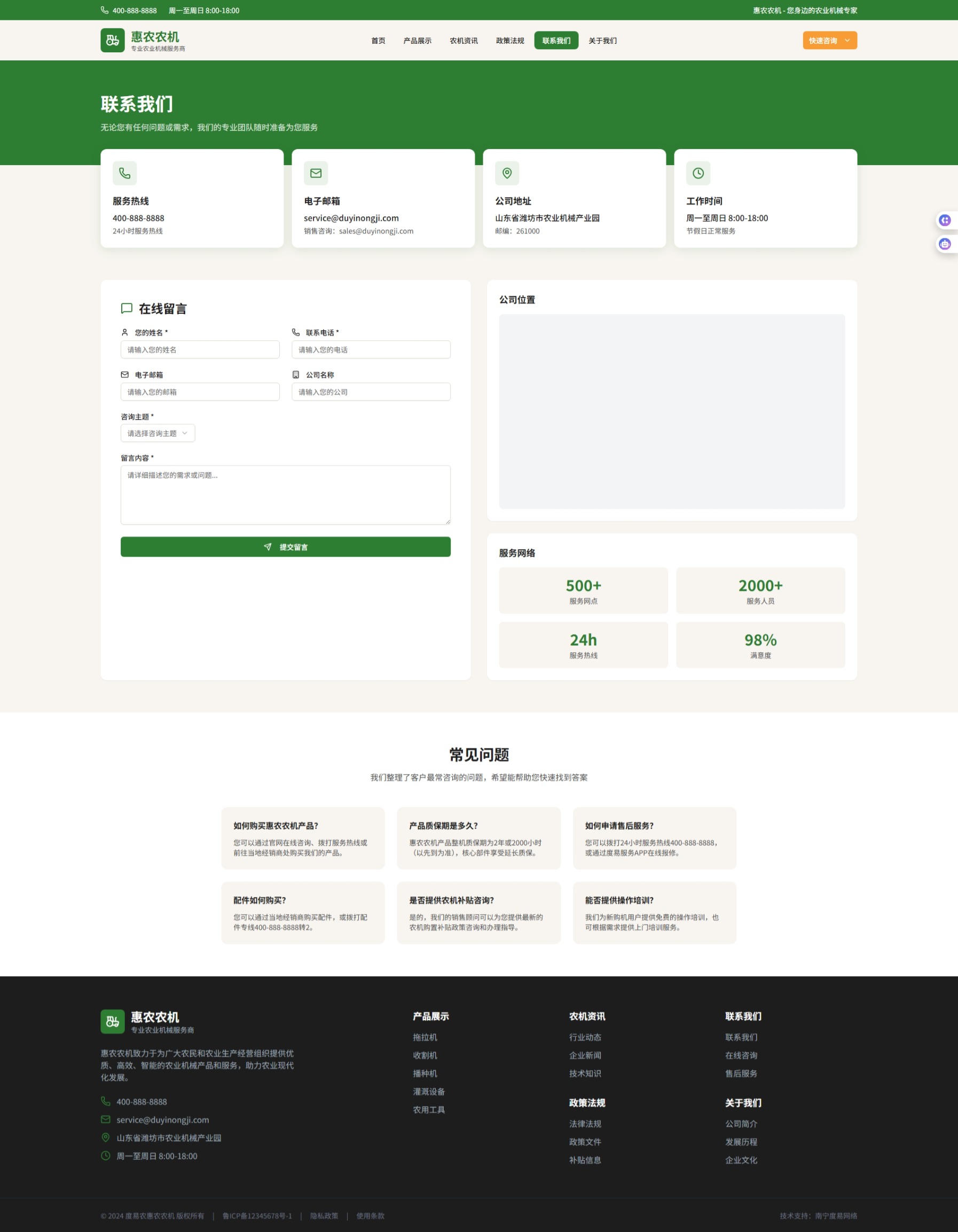The image size is (958, 1232).
Task: Click the company location map area
Action: coord(672,411)
